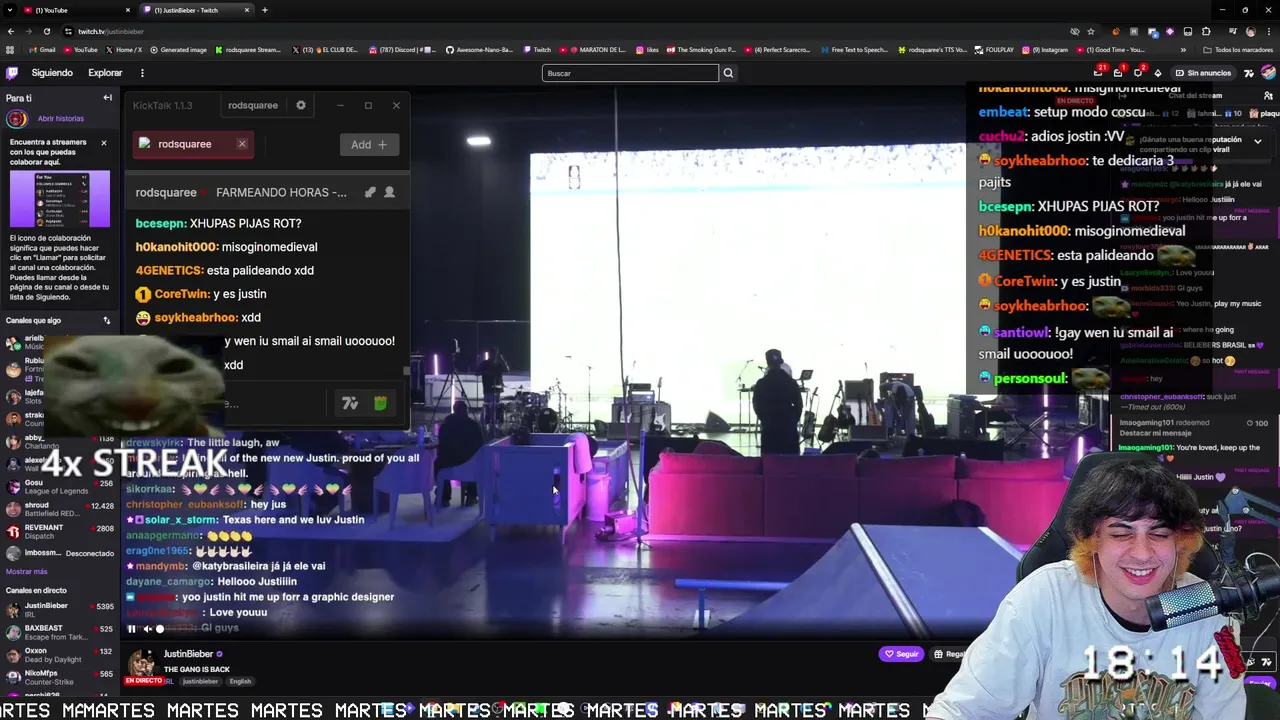Open the Instagram bookmark
This screenshot has width=1280, height=720.
1044,50
